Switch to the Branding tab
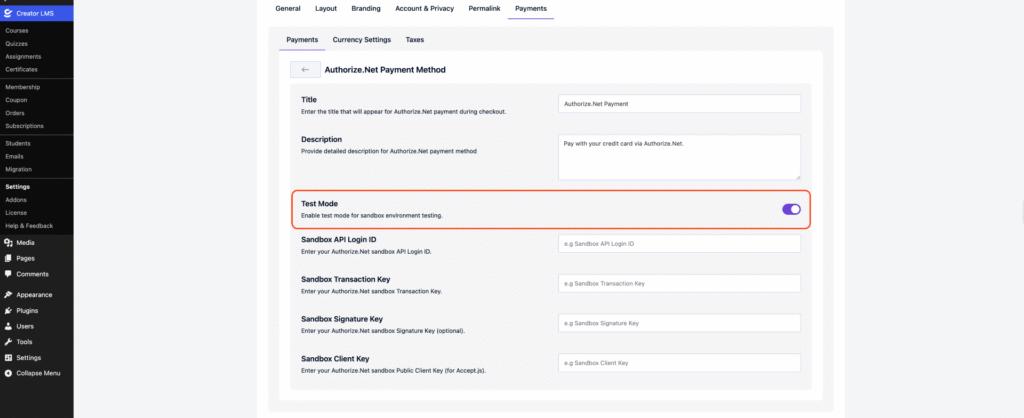Image resolution: width=1024 pixels, height=418 pixels. (x=366, y=8)
